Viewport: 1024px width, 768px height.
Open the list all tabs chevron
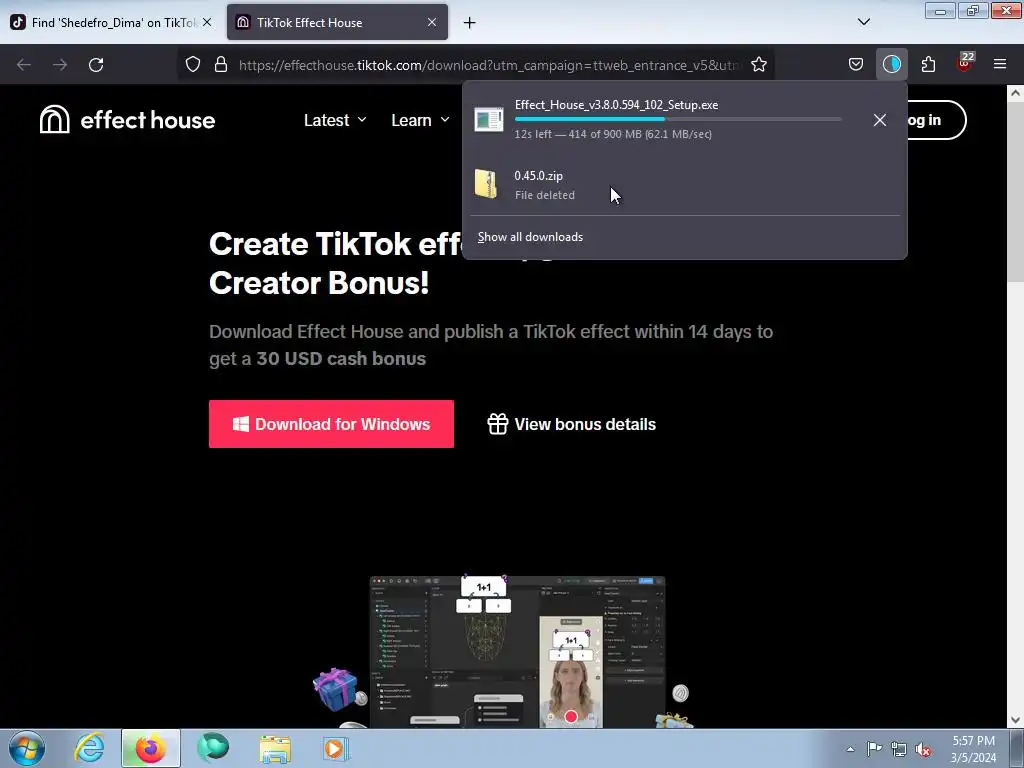click(863, 22)
